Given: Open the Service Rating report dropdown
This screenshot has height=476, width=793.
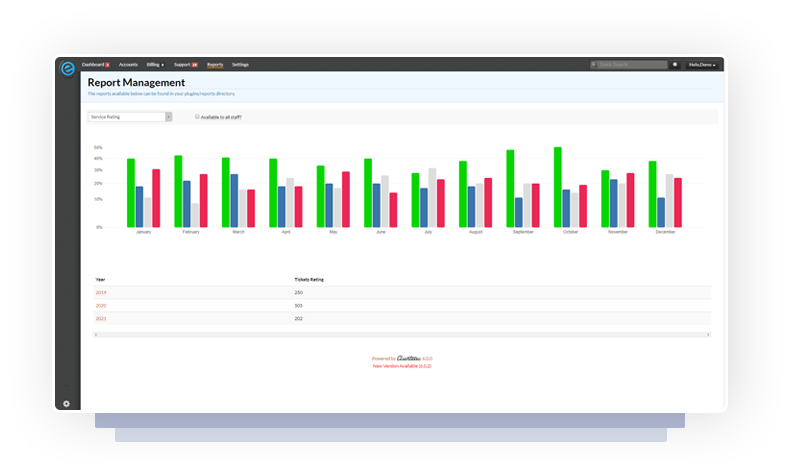Looking at the screenshot, I should pos(130,117).
